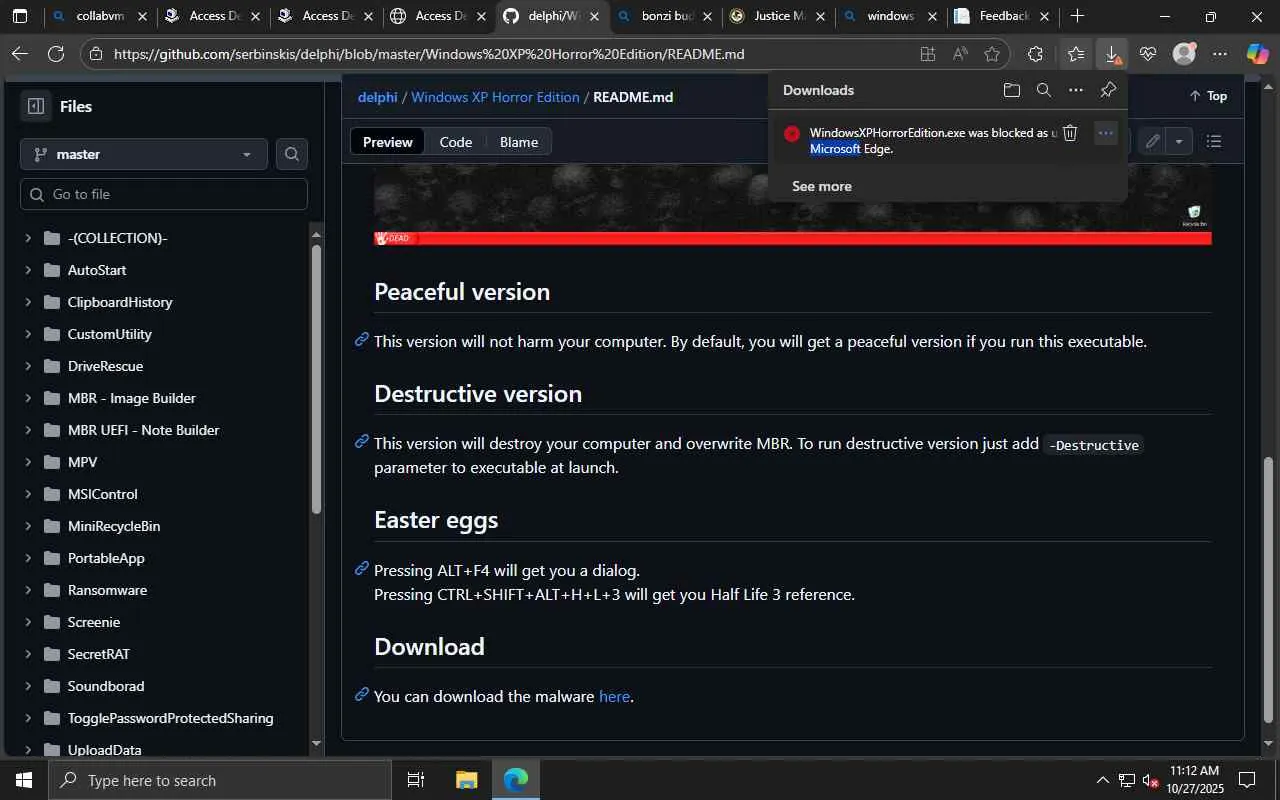Pin the Downloads panel
The width and height of the screenshot is (1280, 800).
pos(1108,90)
